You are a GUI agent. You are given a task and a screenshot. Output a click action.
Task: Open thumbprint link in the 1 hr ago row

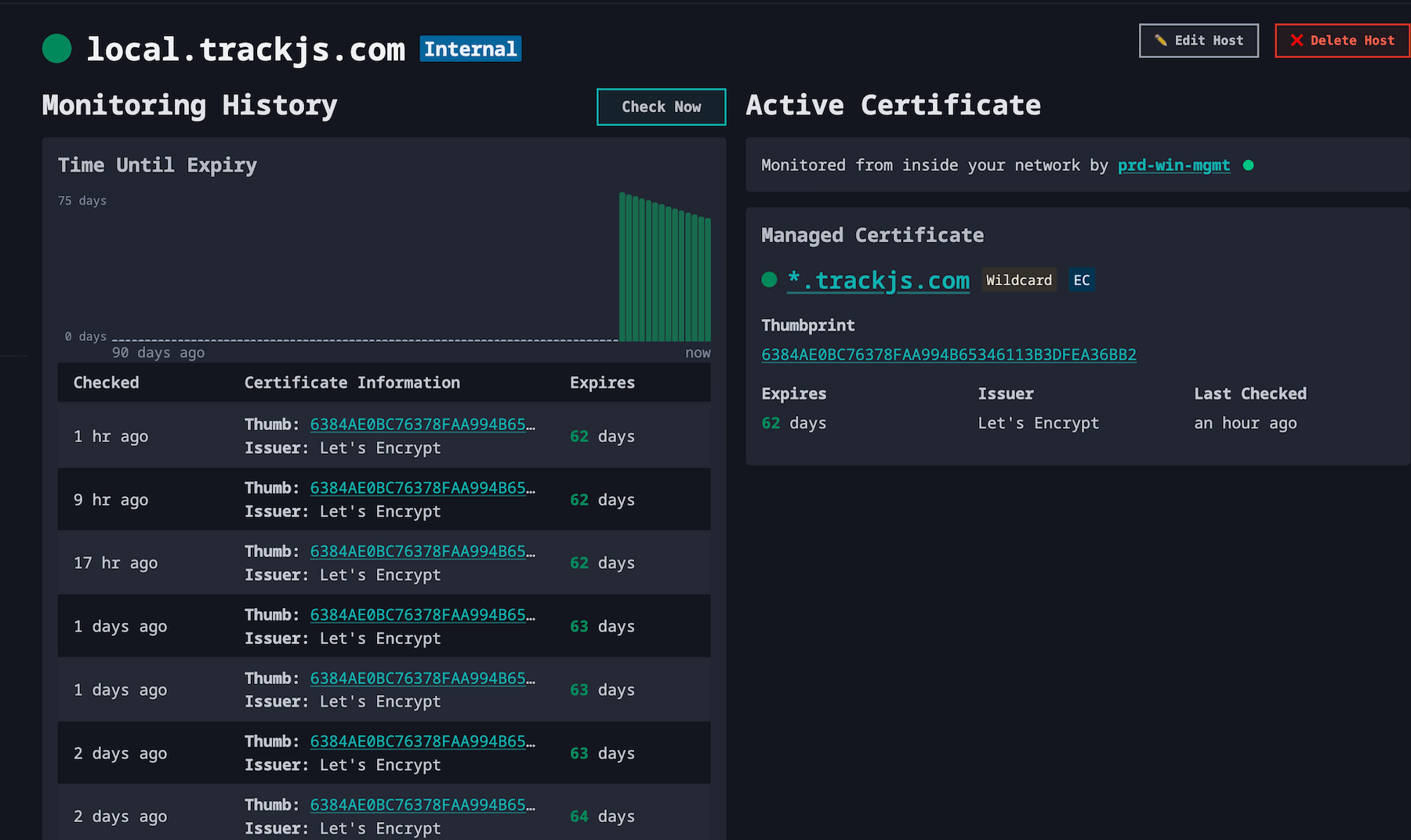tap(423, 424)
